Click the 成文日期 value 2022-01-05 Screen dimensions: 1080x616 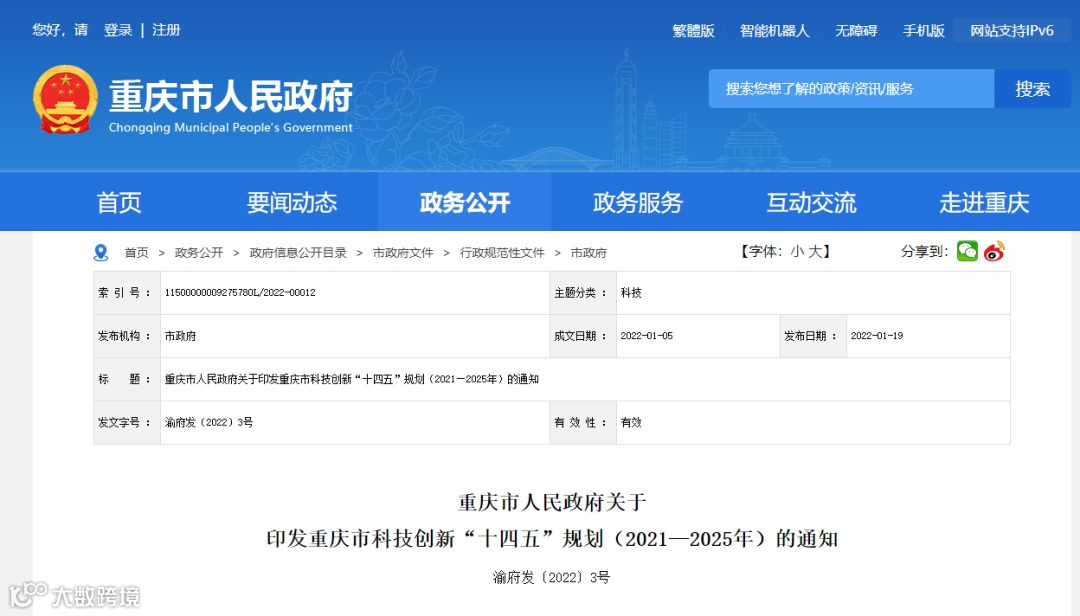point(647,336)
